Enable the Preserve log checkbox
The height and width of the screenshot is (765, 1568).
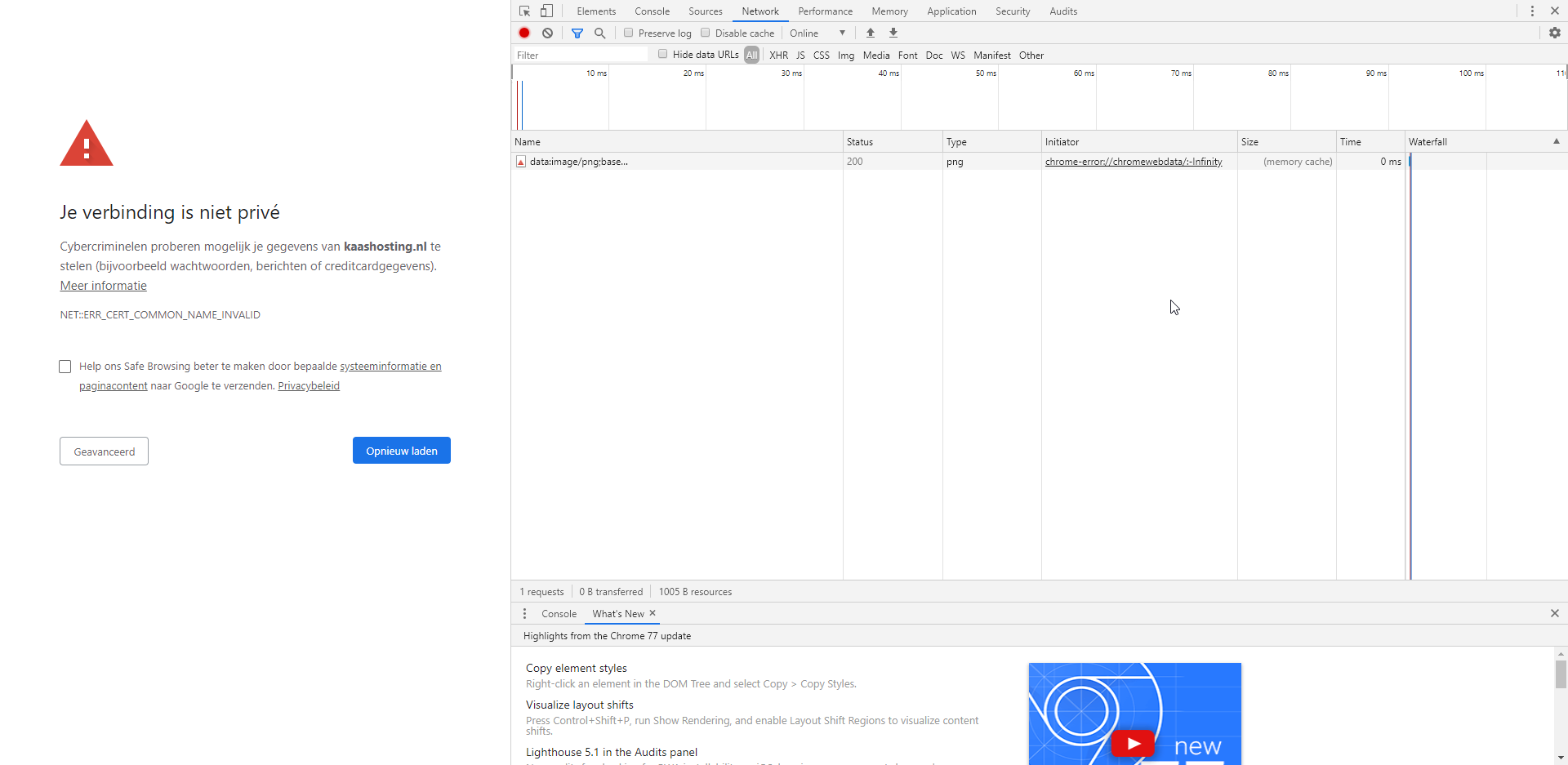(628, 33)
